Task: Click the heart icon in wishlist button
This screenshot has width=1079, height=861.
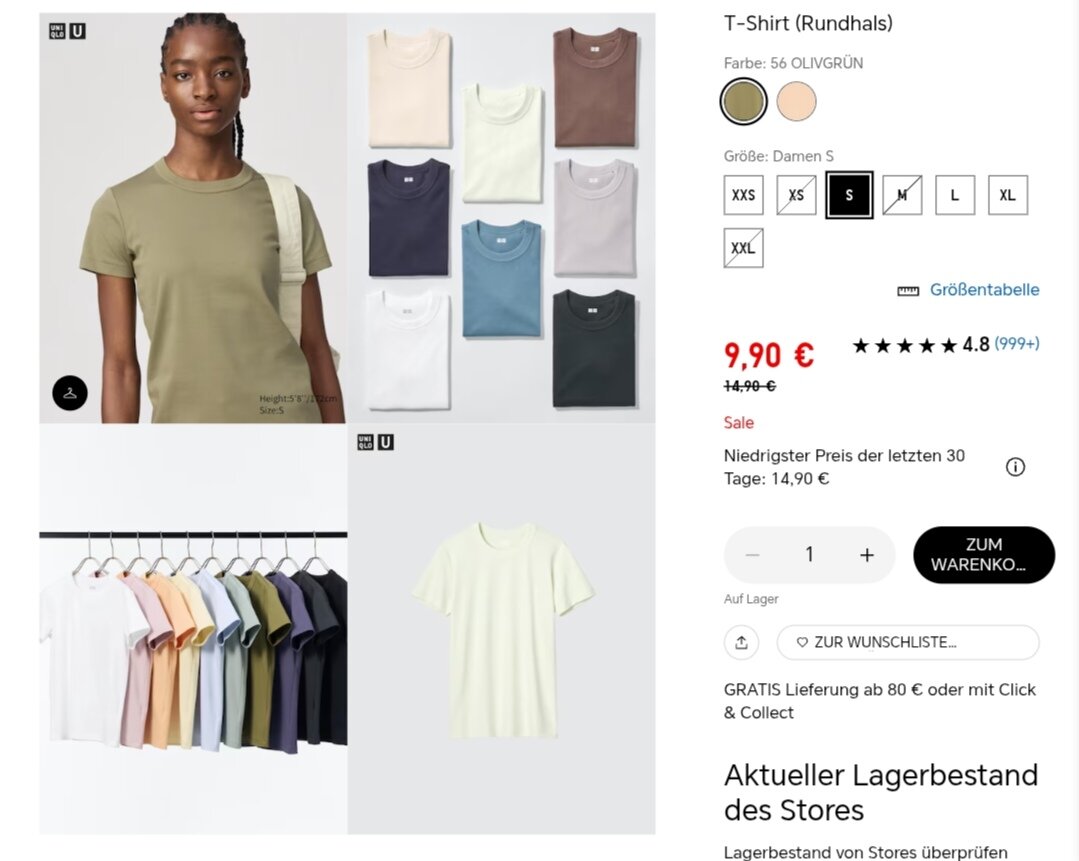Action: (802, 642)
